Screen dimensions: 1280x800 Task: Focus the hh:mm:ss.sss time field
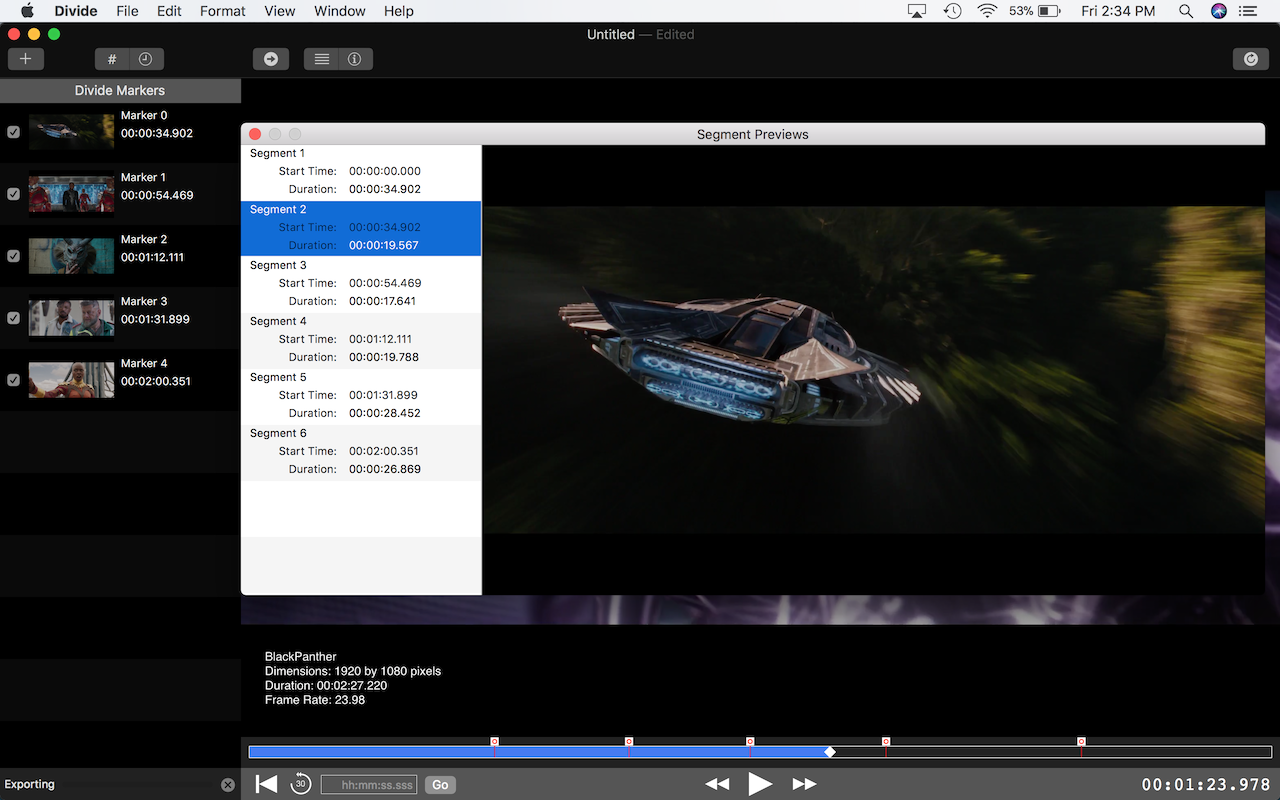369,785
